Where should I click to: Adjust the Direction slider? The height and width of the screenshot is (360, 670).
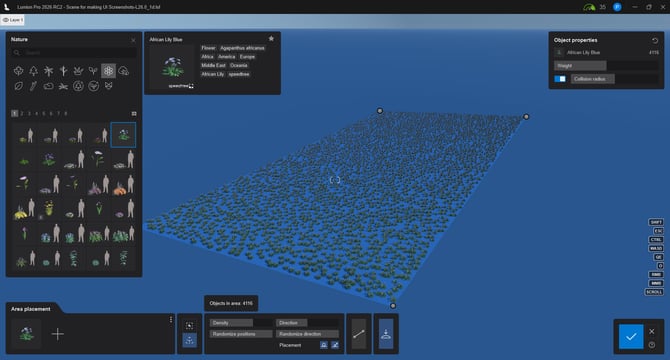coord(308,323)
